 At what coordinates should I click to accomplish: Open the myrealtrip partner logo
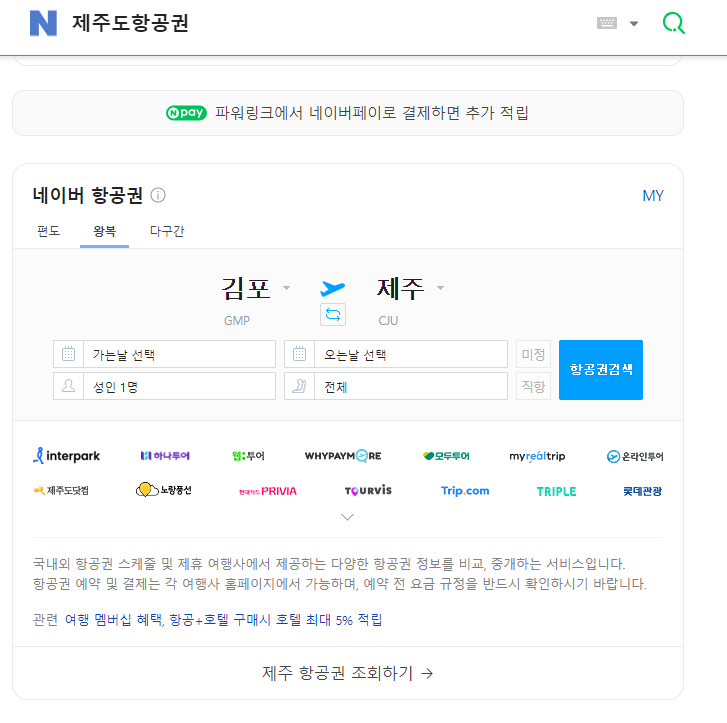537,456
